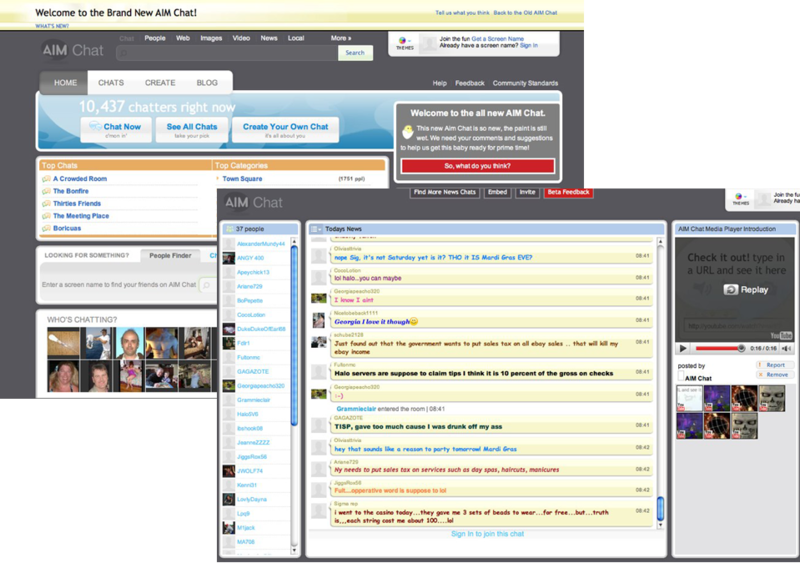
Task: Select the white video thumbnail under posted by
Action: tap(689, 399)
